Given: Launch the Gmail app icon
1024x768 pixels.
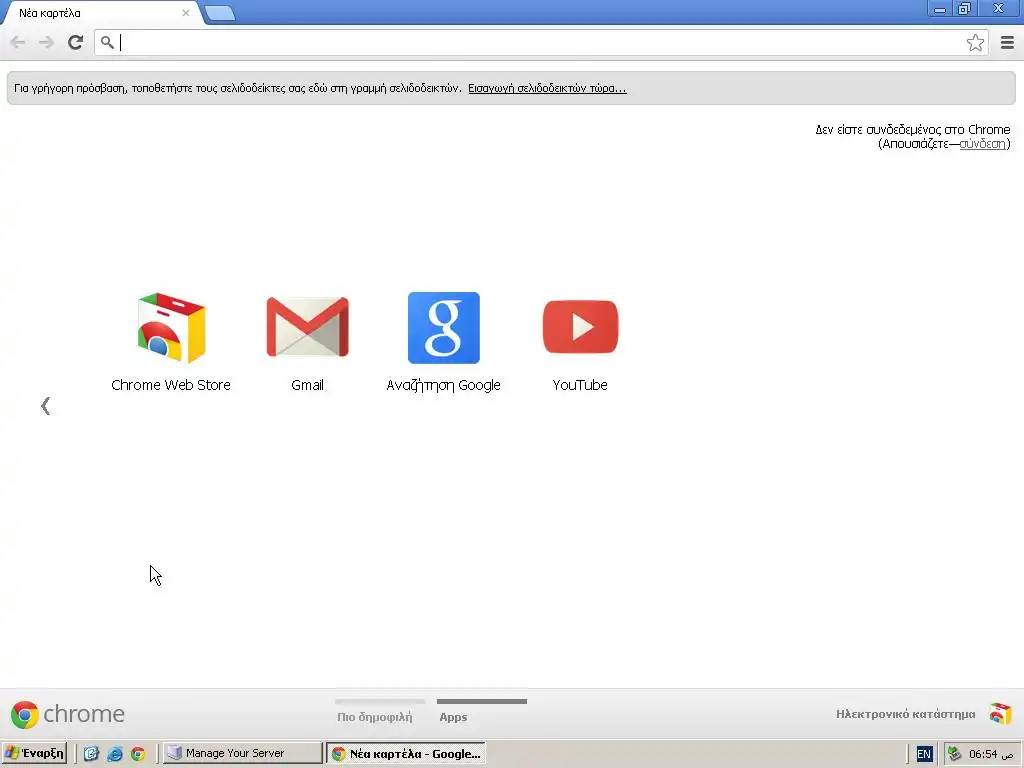Looking at the screenshot, I should pos(307,328).
